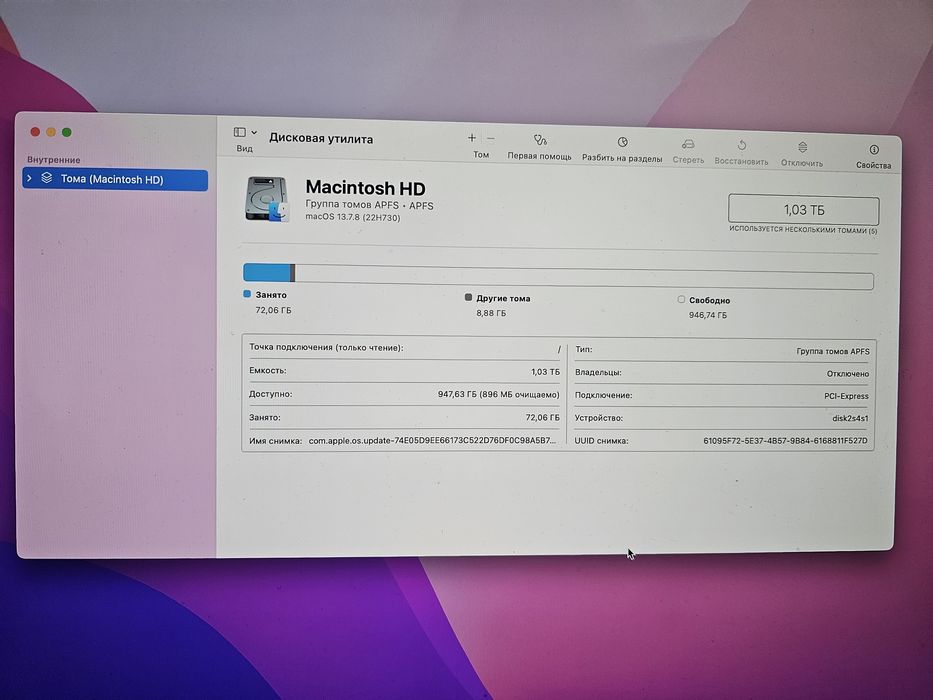Click the white Свободно legend swatch
This screenshot has height=700, width=933.
(681, 299)
